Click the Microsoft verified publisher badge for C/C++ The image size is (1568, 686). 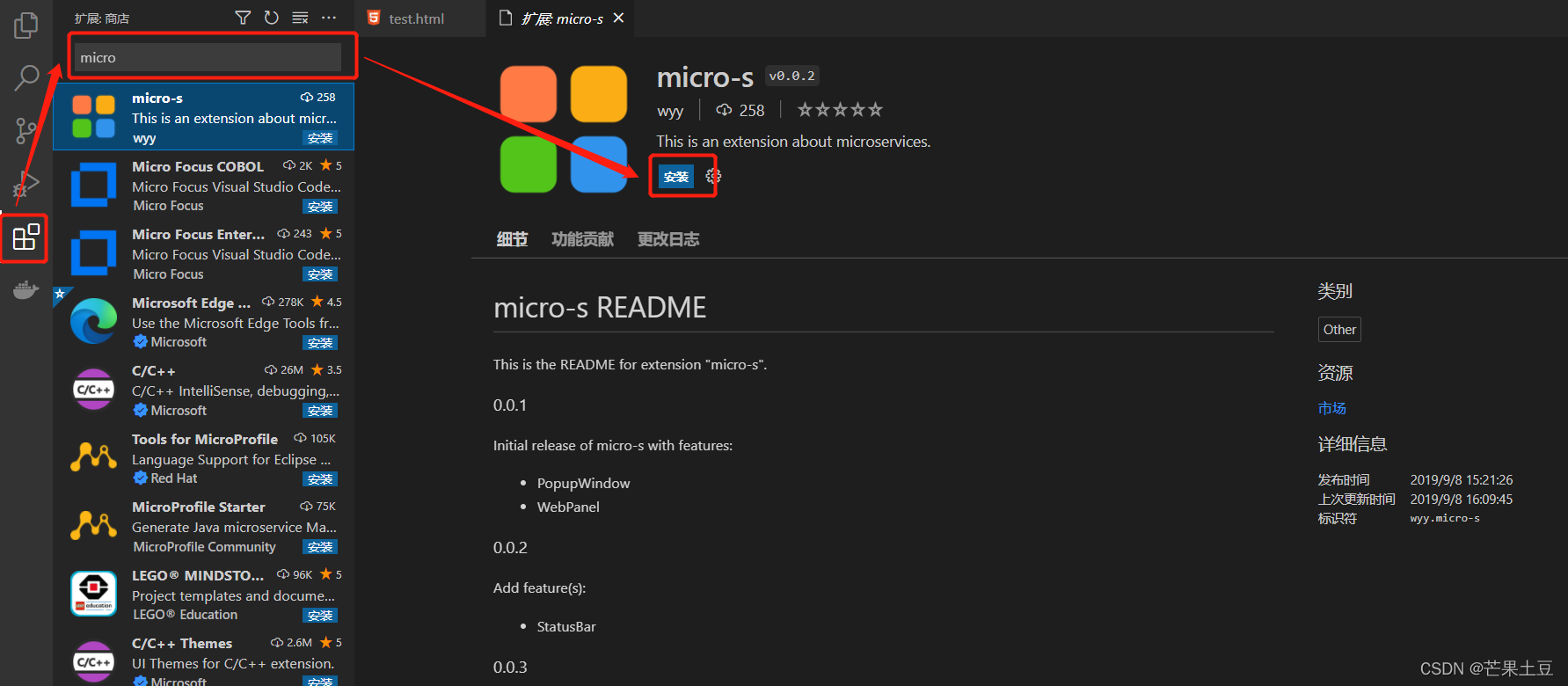point(141,410)
